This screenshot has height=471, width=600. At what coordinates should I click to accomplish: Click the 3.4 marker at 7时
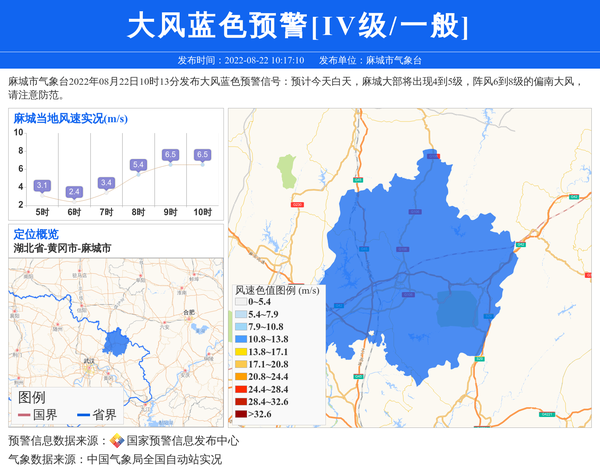tap(106, 182)
